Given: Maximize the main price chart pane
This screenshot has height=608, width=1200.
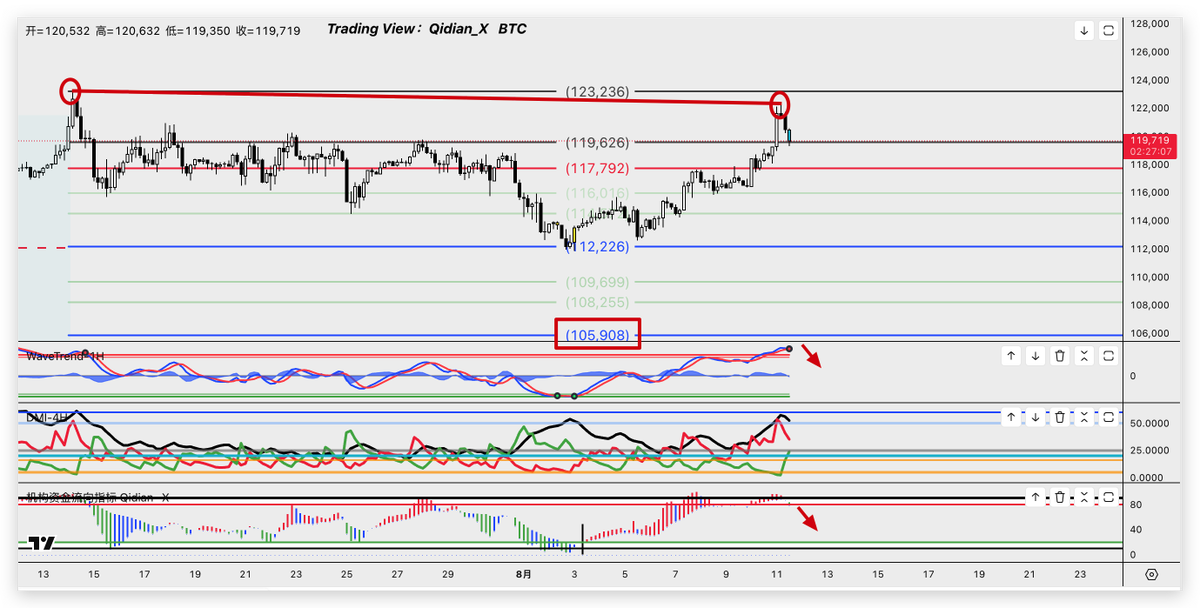Looking at the screenshot, I should click(x=1108, y=31).
